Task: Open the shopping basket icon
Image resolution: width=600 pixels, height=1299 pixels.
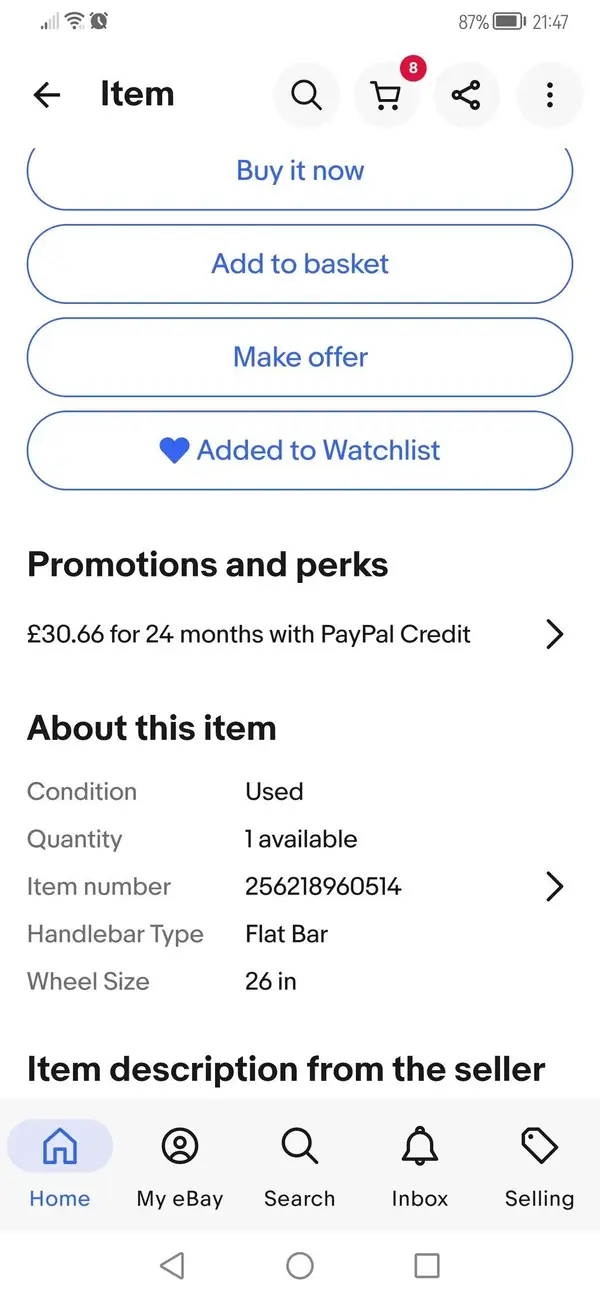Action: 386,95
